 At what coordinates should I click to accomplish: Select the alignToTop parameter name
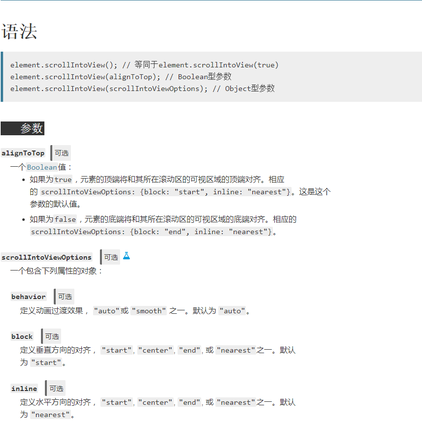(23, 153)
